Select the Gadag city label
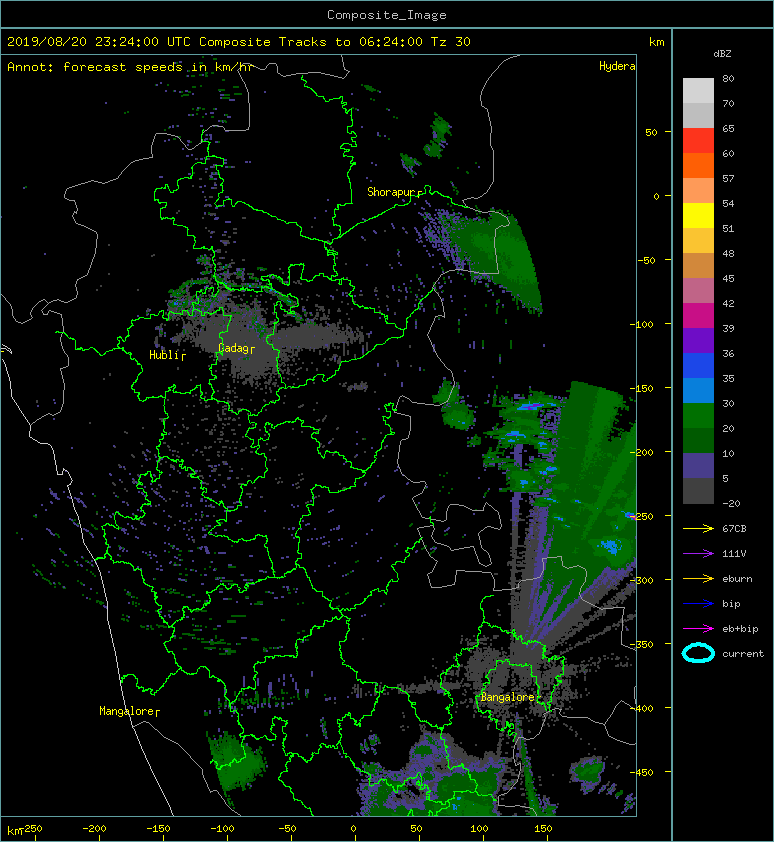Viewport: 774px width, 842px height. tap(233, 349)
